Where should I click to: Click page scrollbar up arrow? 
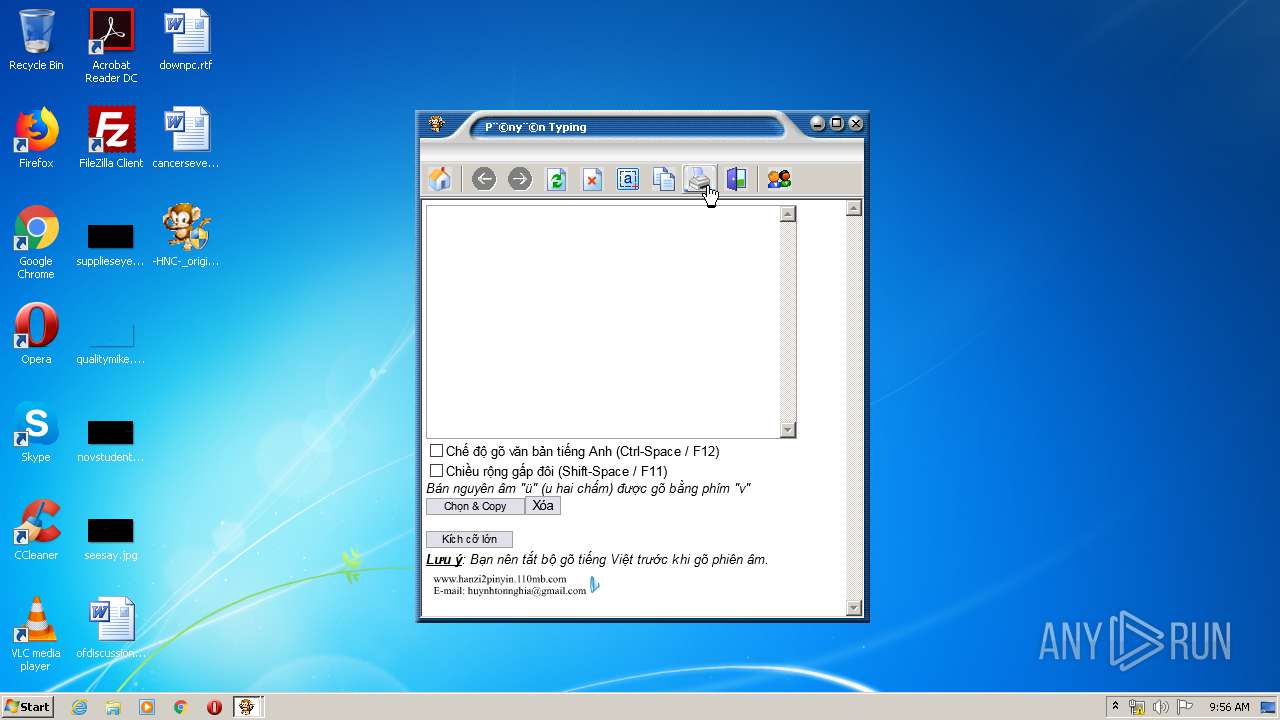pos(854,208)
